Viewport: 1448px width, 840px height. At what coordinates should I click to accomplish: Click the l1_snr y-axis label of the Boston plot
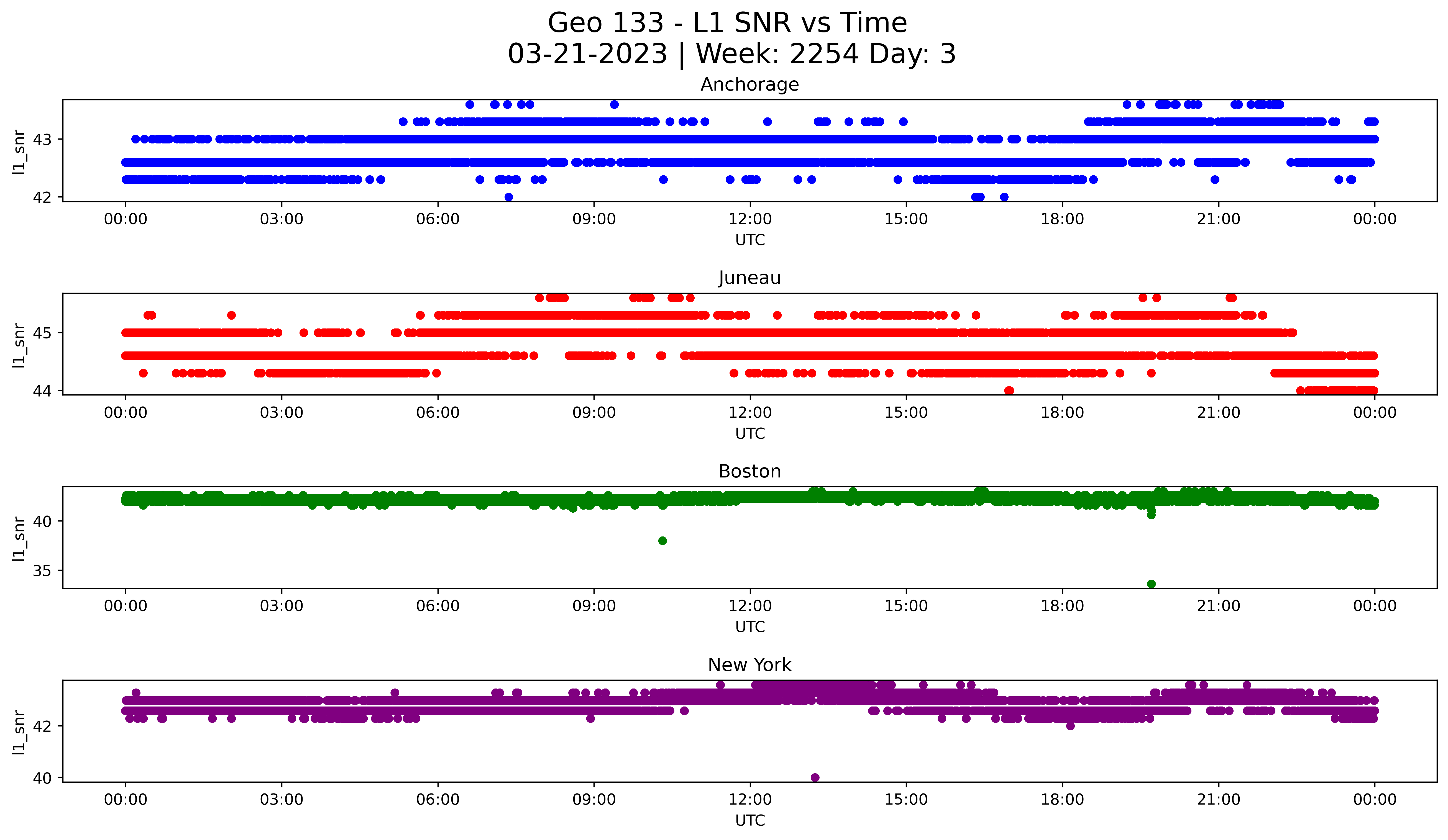pyautogui.click(x=19, y=538)
